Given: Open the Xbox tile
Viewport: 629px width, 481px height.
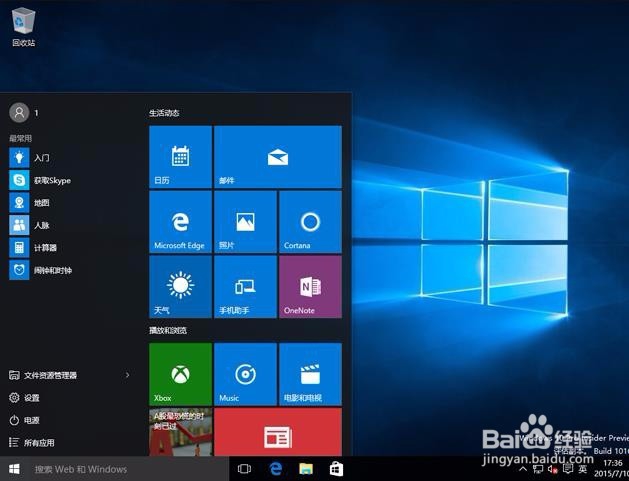Looking at the screenshot, I should (x=180, y=374).
